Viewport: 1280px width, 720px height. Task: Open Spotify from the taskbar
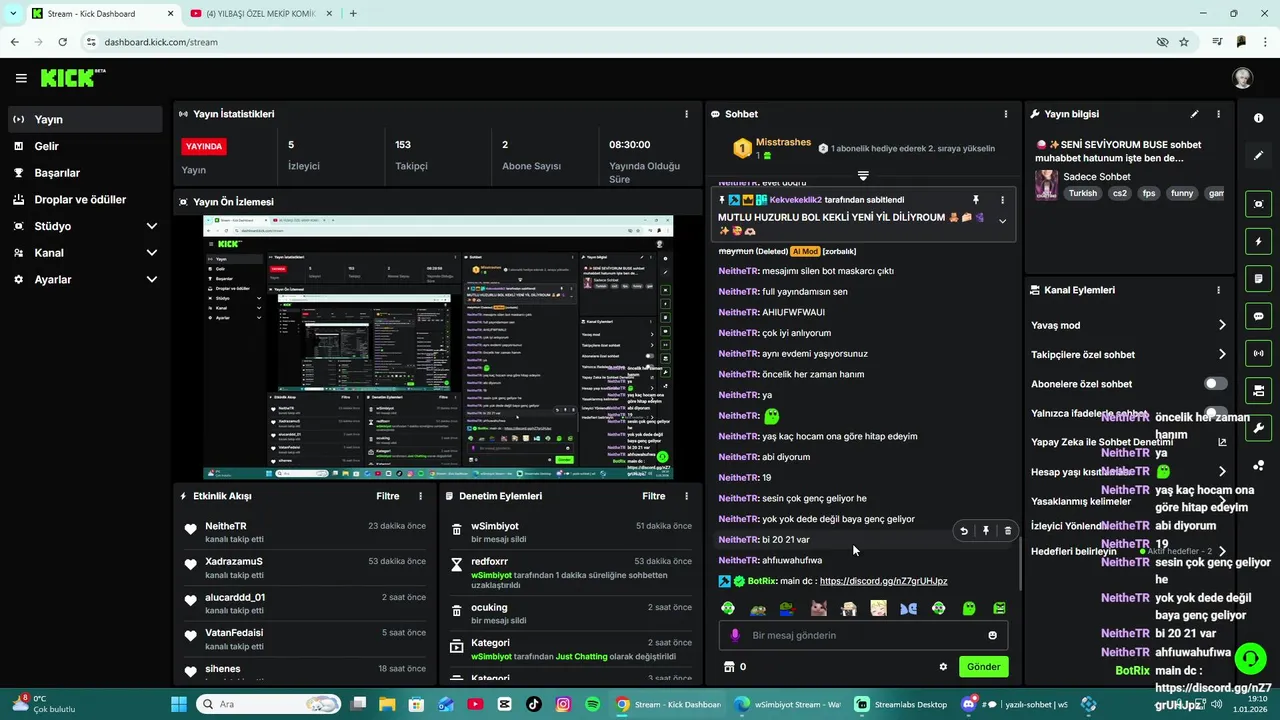point(593,704)
